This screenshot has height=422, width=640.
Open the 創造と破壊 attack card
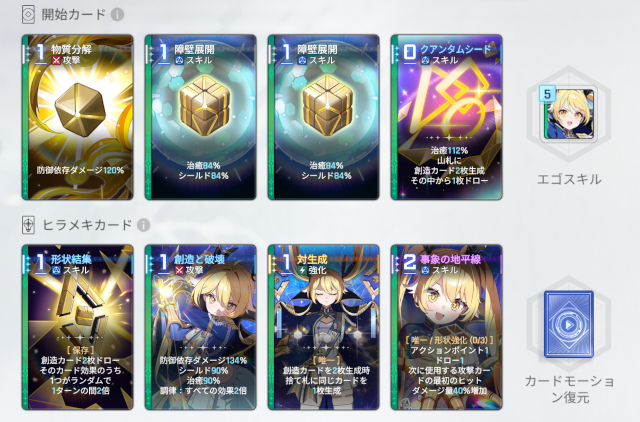point(200,327)
